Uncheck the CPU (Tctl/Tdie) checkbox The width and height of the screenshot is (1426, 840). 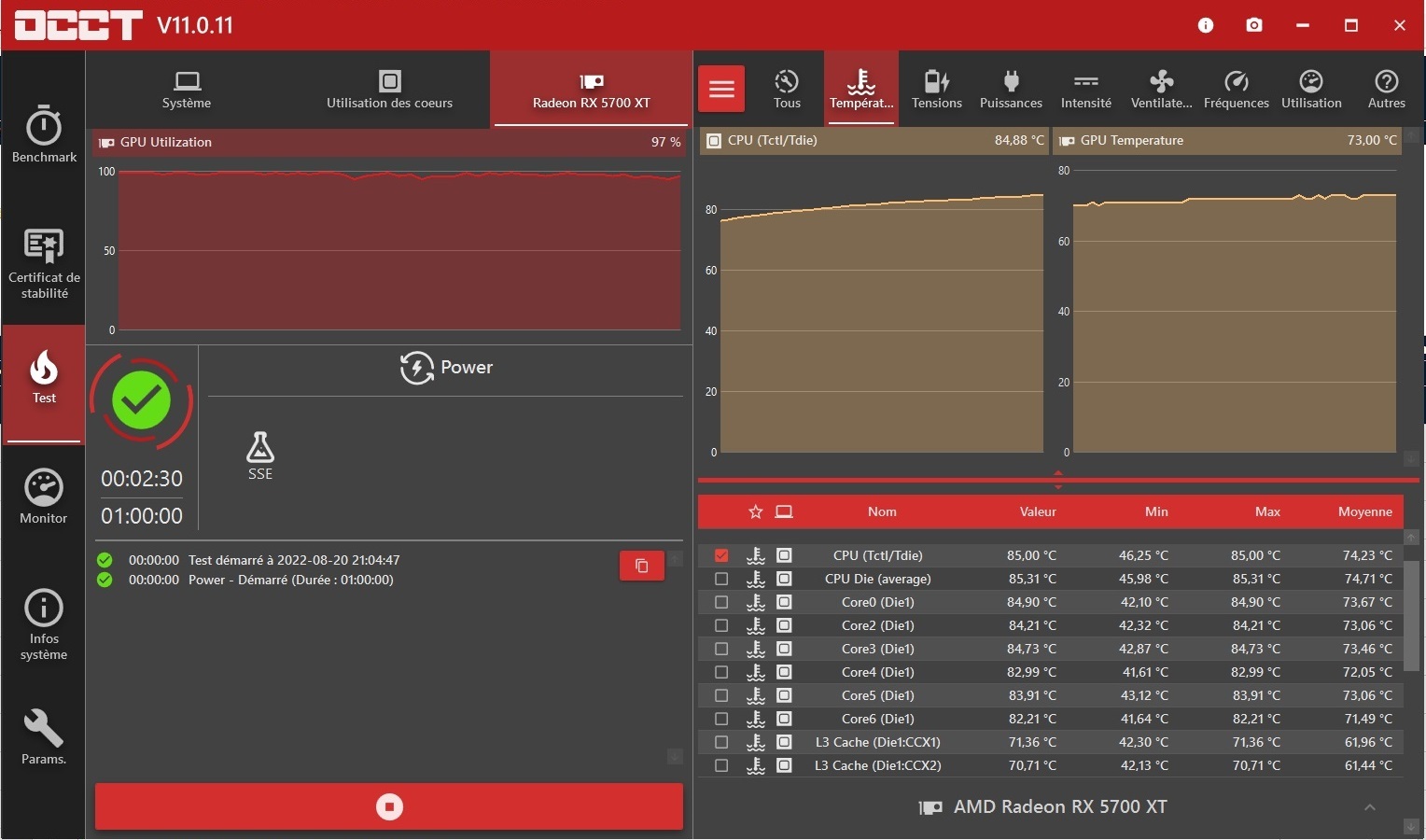[x=721, y=555]
